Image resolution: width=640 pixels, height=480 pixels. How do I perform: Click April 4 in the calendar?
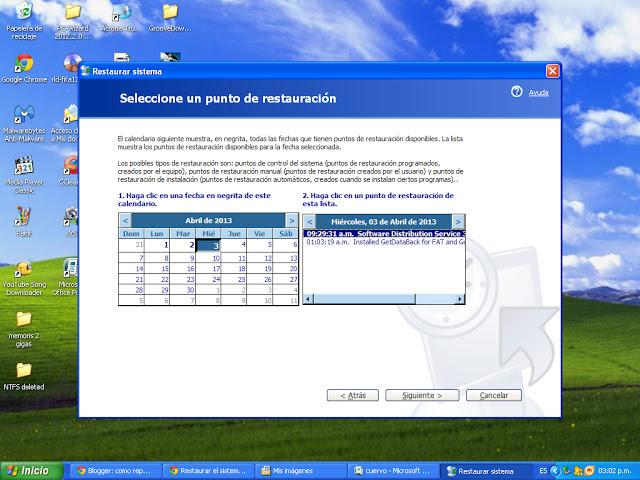pos(234,245)
